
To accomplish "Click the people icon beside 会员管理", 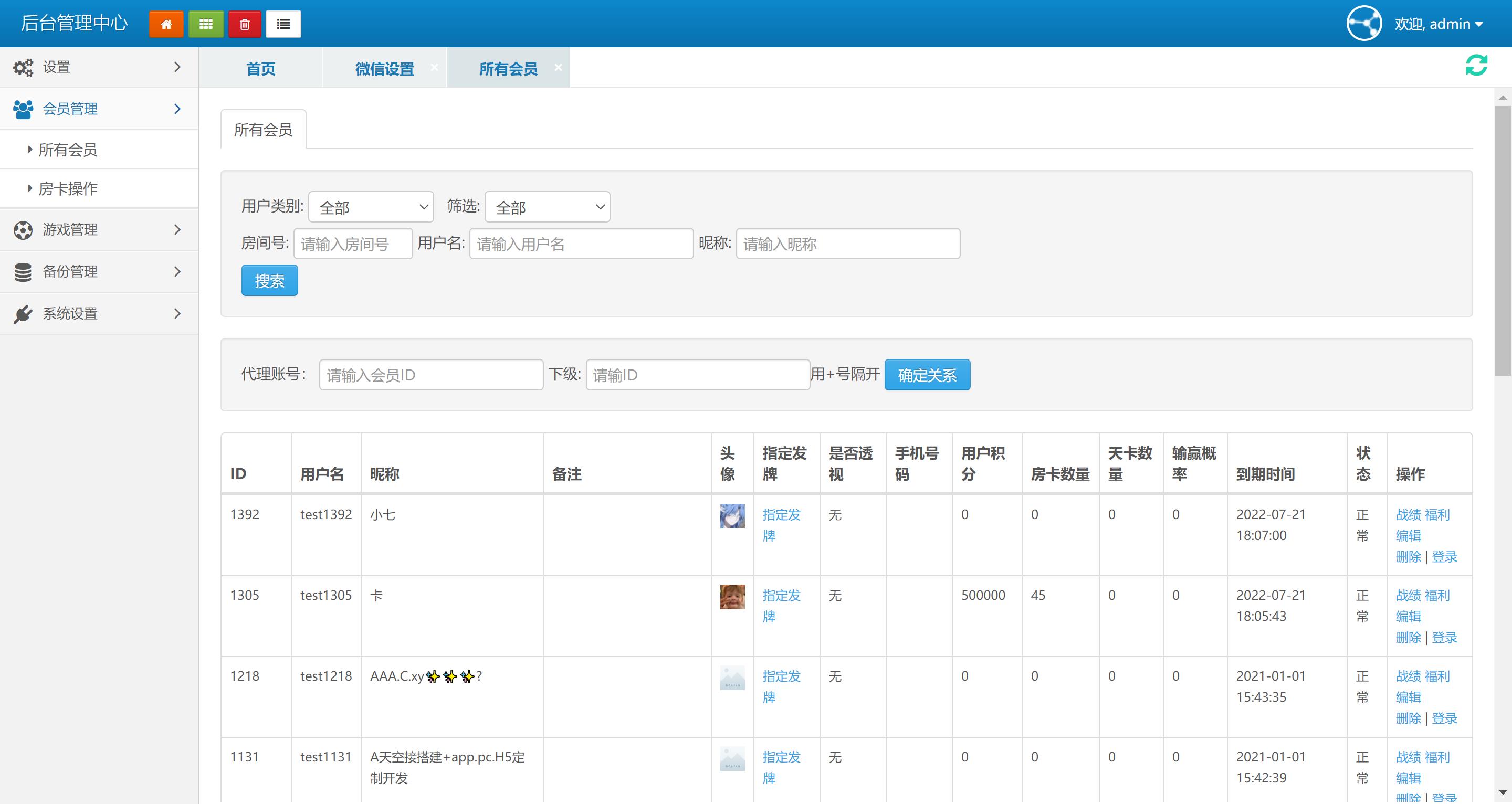I will point(22,109).
